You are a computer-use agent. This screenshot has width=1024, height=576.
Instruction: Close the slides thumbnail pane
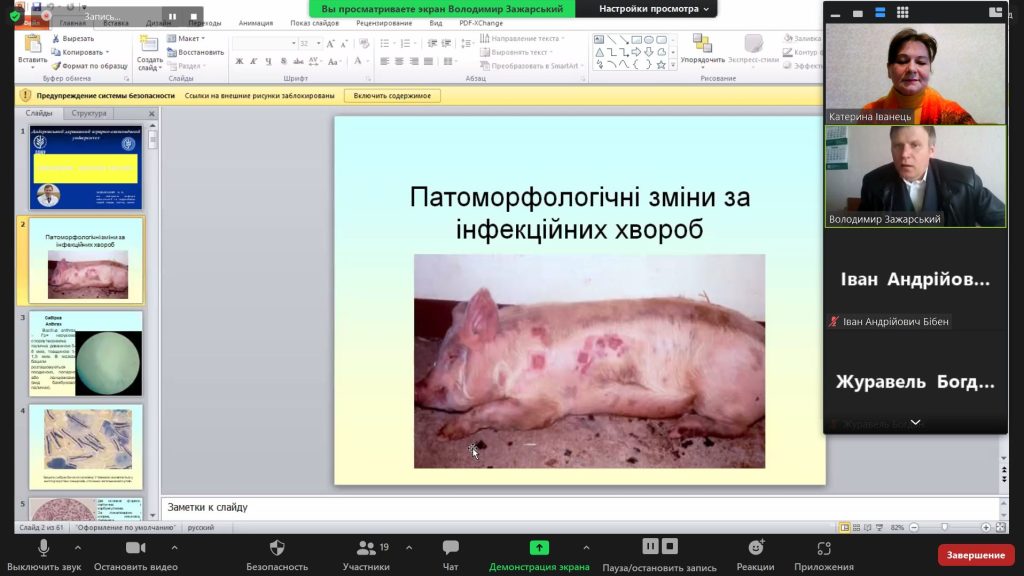click(x=152, y=114)
